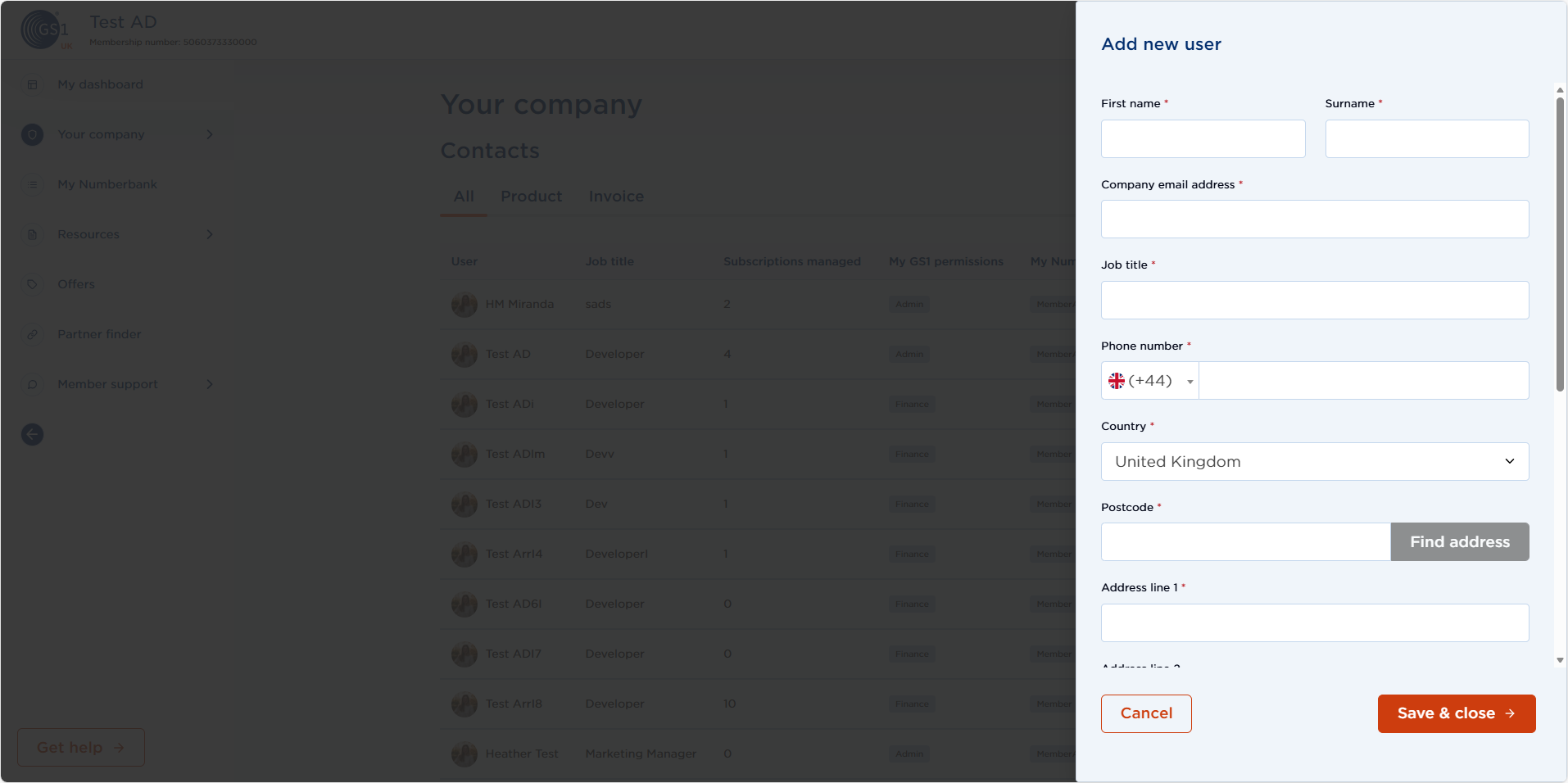Image resolution: width=1568 pixels, height=783 pixels.
Task: Switch to the Invoice contacts tab
Action: 616,197
